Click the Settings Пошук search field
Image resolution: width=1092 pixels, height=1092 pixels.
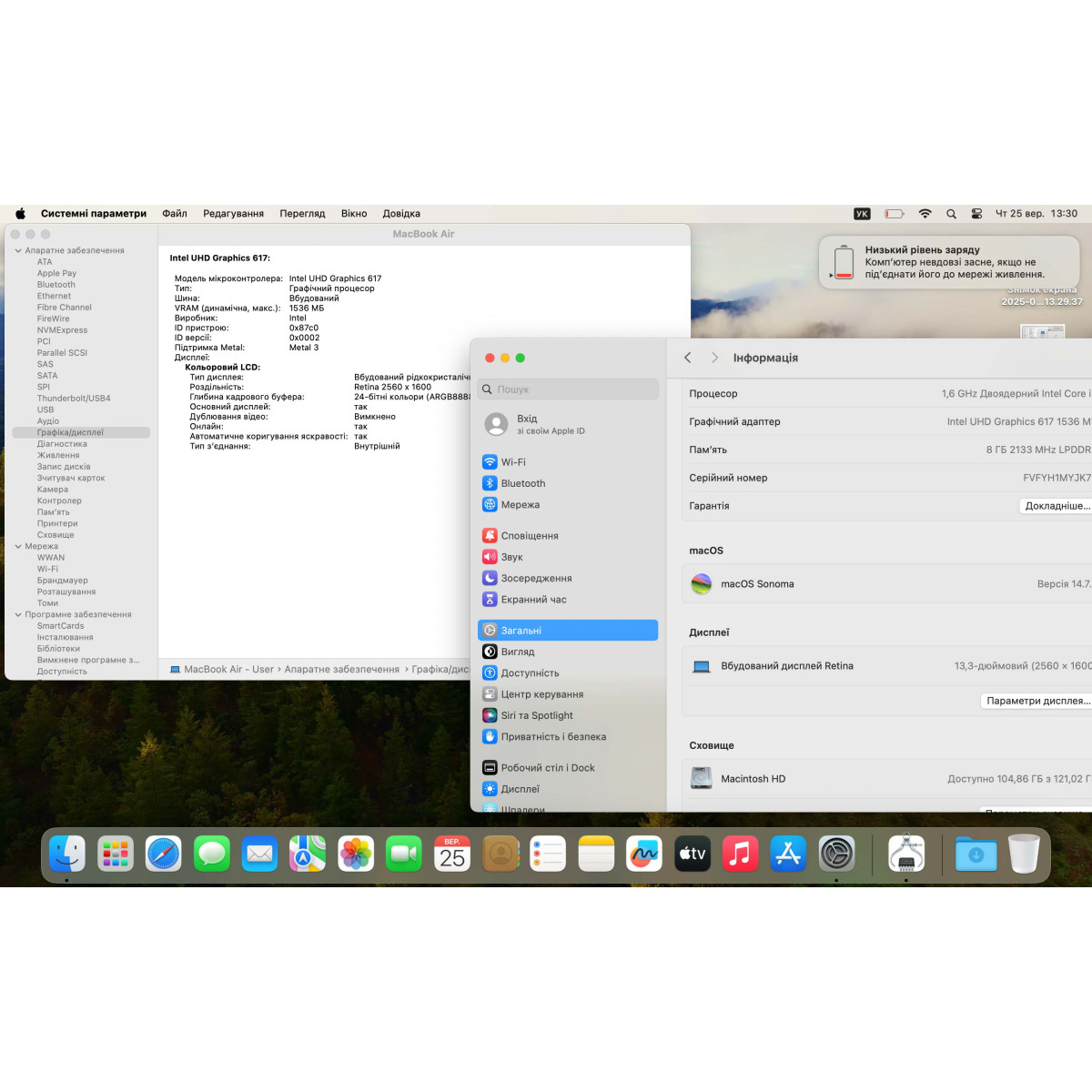pyautogui.click(x=568, y=389)
